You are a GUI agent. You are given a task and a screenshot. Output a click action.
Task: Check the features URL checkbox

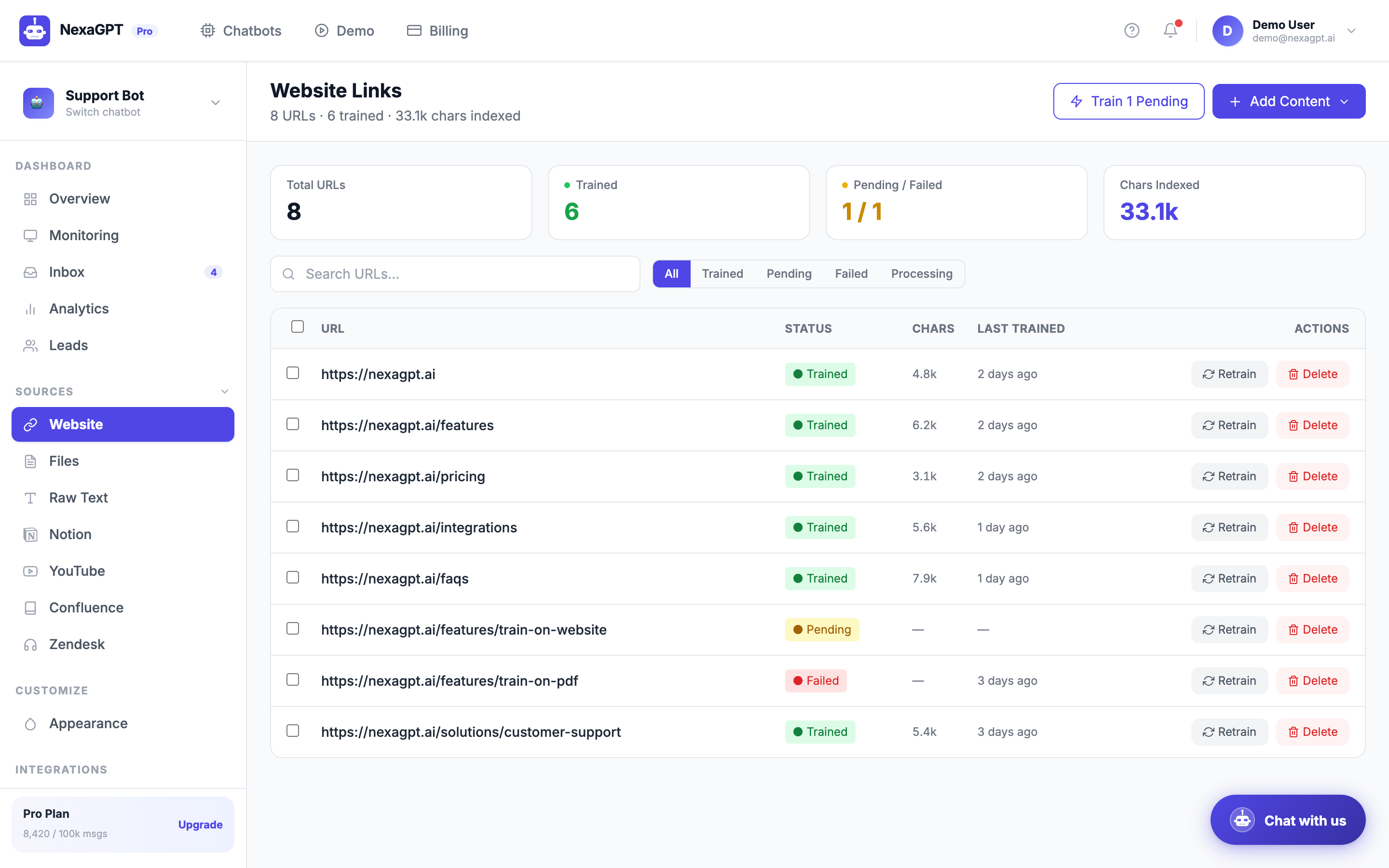(x=293, y=424)
